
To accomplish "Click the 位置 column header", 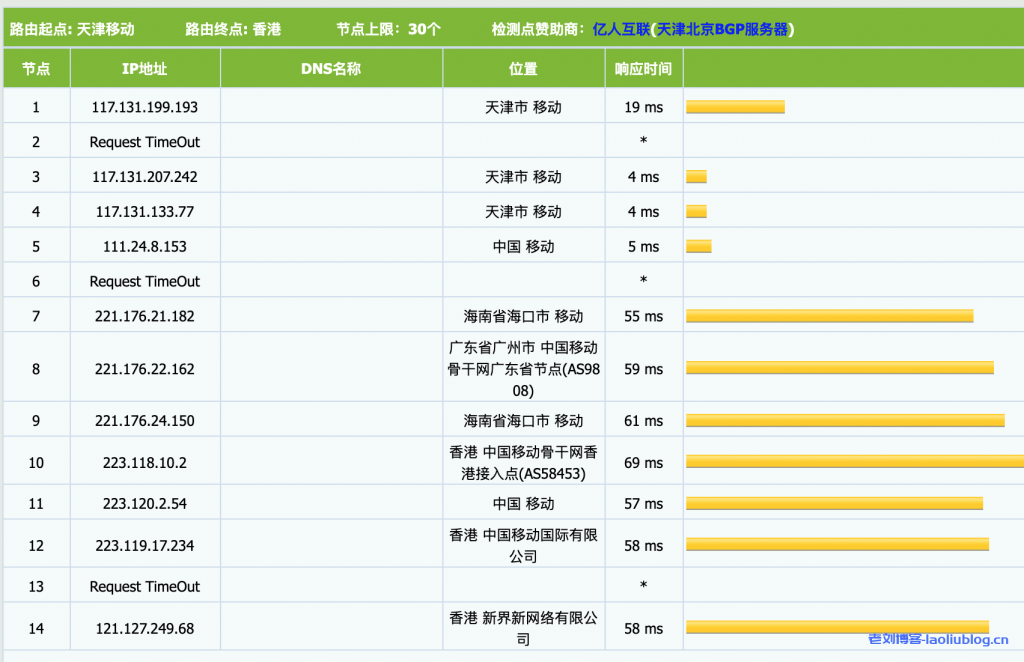I will click(x=523, y=69).
